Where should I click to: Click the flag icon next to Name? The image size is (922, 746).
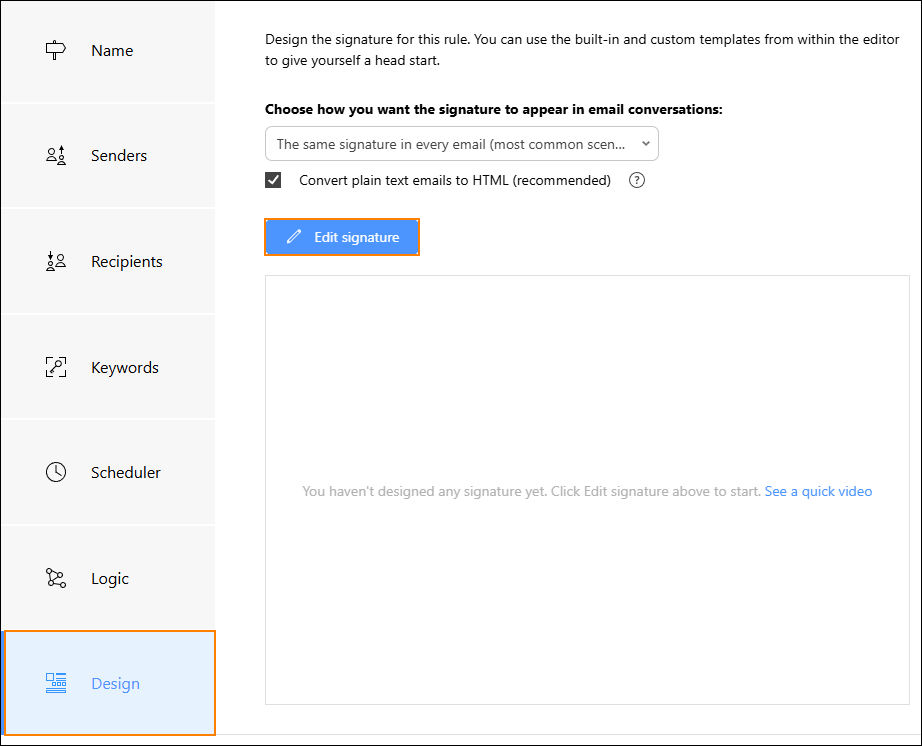tap(57, 50)
